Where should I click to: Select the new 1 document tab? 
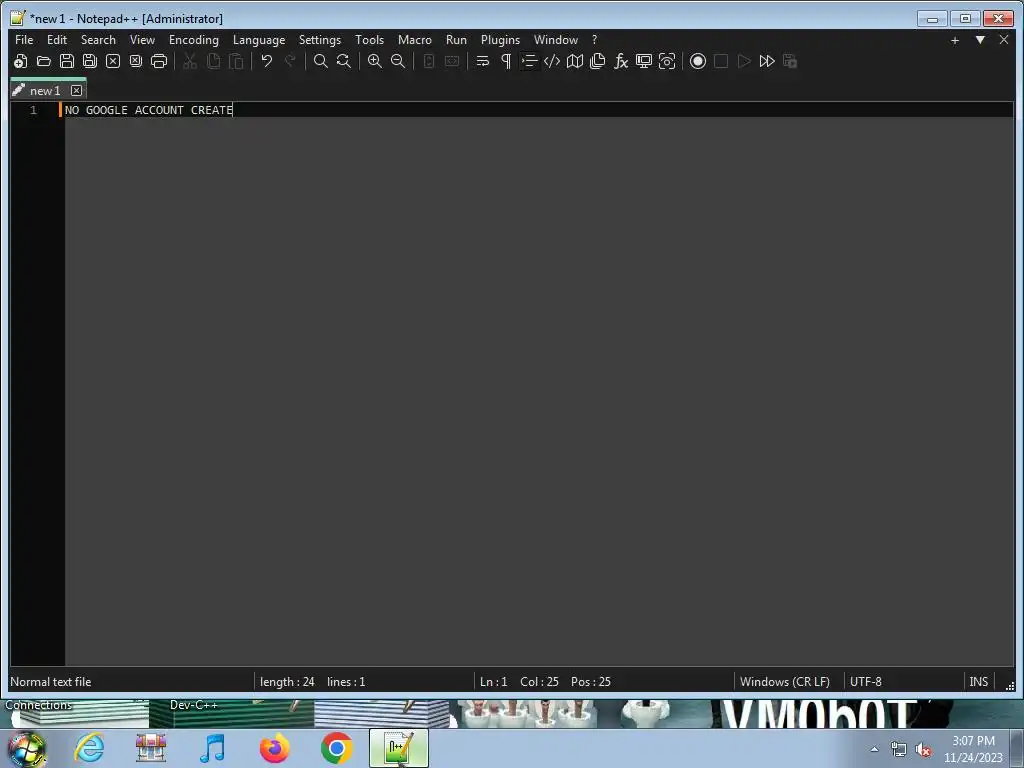pyautogui.click(x=44, y=91)
